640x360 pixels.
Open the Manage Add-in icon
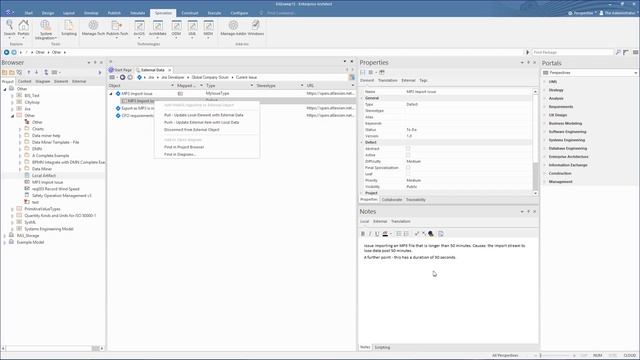(x=233, y=28)
